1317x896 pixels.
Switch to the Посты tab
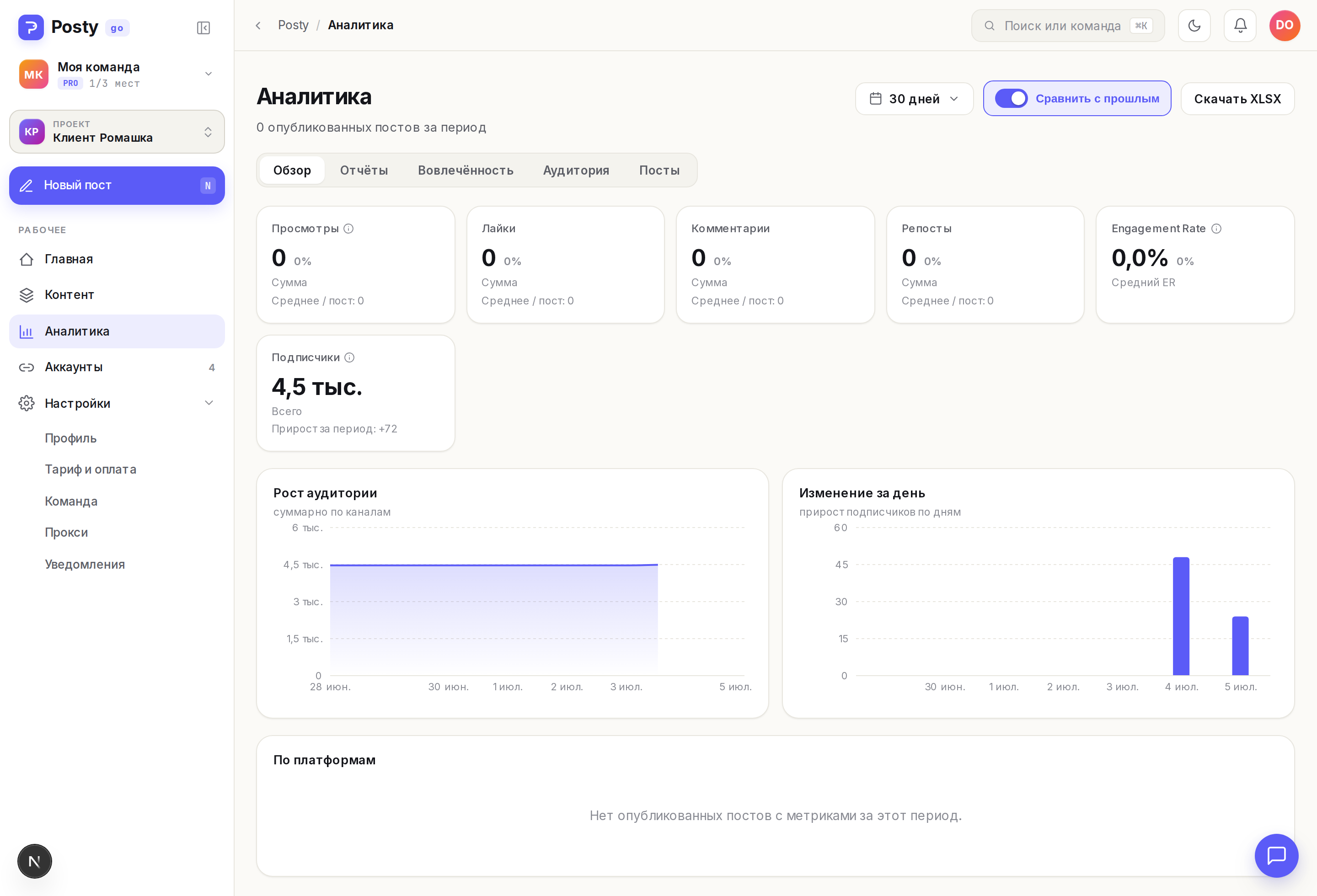click(x=659, y=171)
